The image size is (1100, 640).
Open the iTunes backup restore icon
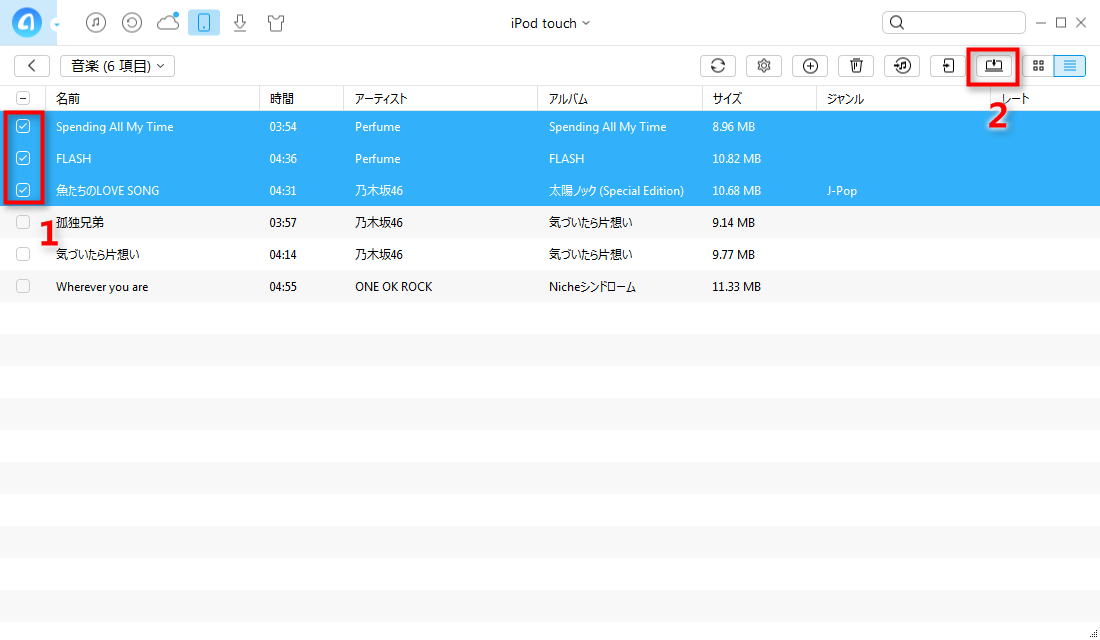[x=132, y=22]
